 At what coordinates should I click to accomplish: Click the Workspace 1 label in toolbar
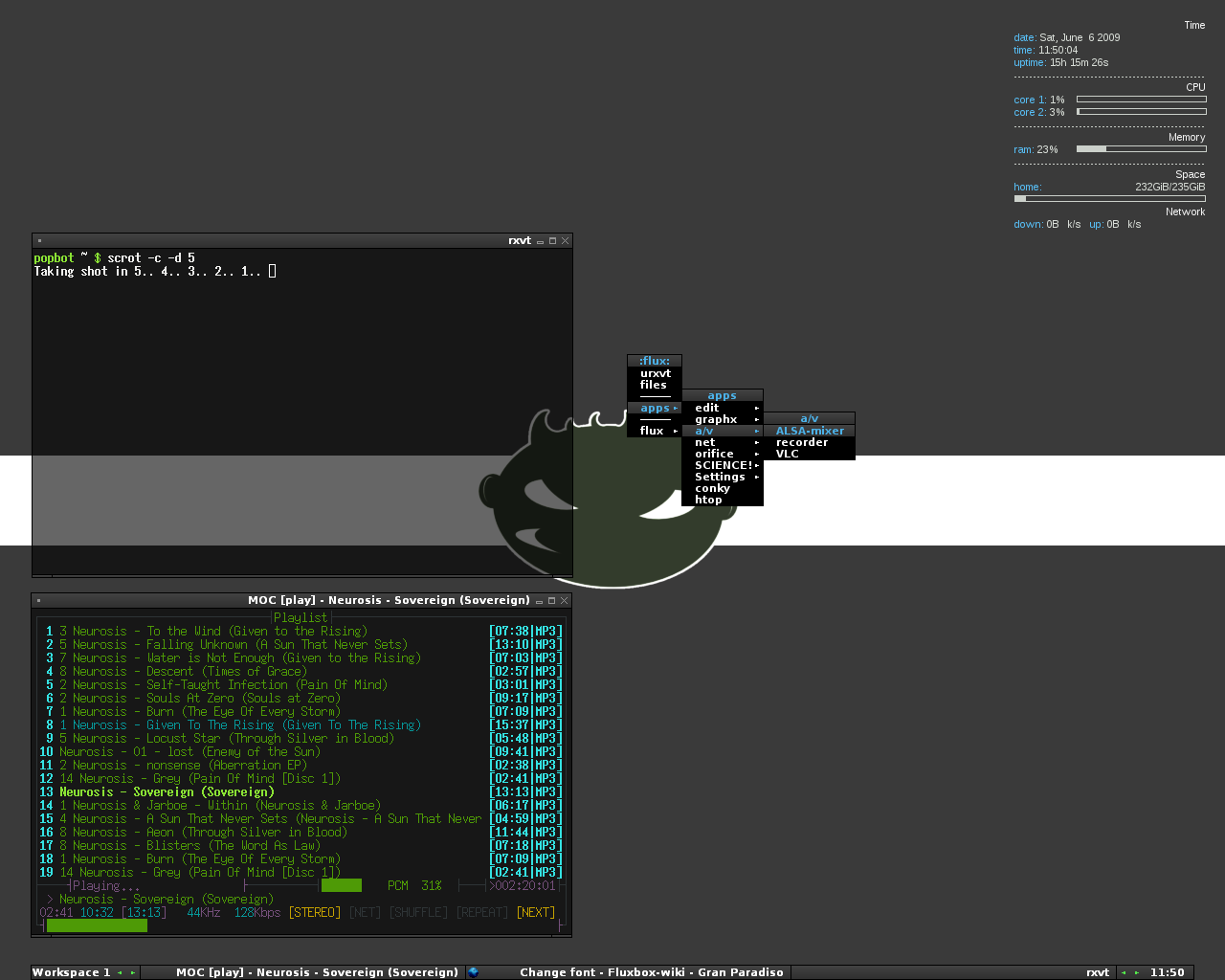point(72,972)
